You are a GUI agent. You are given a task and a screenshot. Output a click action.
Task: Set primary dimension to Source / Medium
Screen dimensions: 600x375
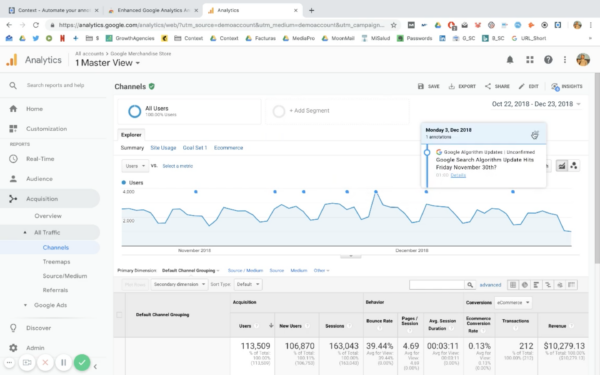click(245, 271)
